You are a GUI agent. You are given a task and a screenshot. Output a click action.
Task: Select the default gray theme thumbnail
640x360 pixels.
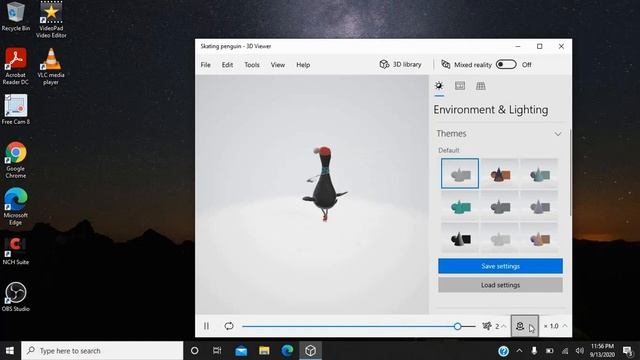click(x=460, y=173)
